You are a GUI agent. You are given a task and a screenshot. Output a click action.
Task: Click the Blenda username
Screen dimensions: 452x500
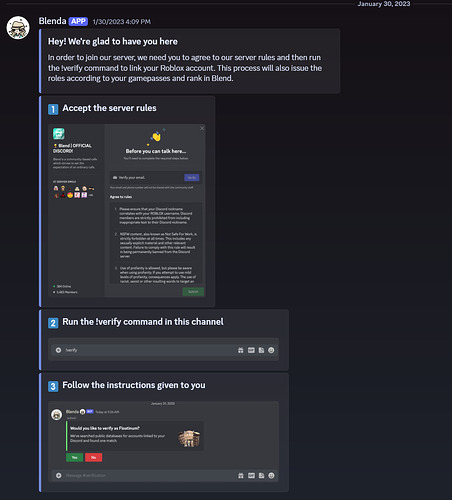52,21
